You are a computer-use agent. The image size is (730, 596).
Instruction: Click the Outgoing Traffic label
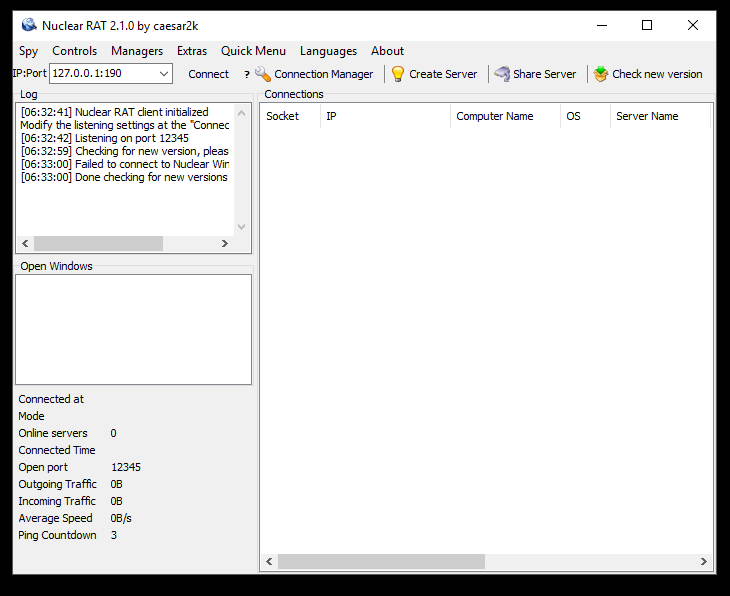57,484
